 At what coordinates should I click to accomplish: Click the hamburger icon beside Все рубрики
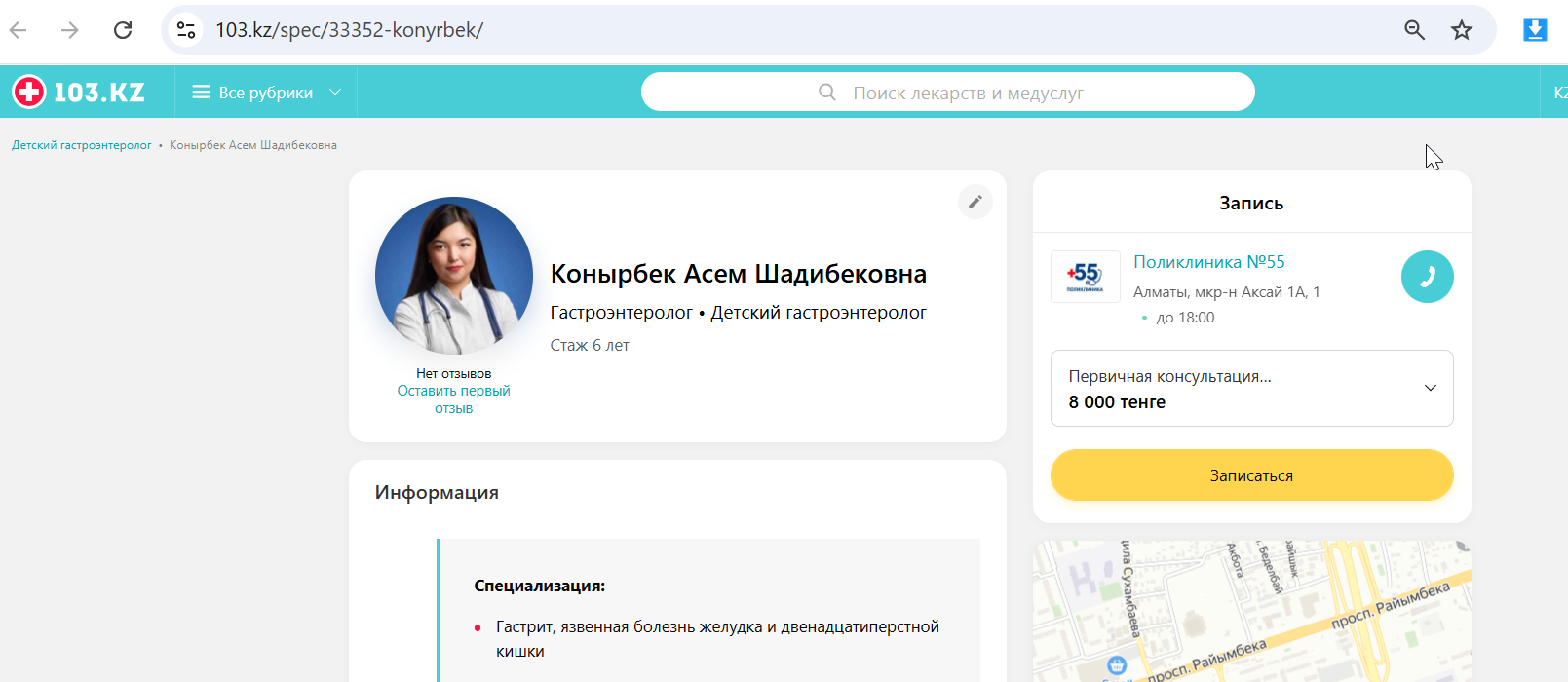pos(201,92)
